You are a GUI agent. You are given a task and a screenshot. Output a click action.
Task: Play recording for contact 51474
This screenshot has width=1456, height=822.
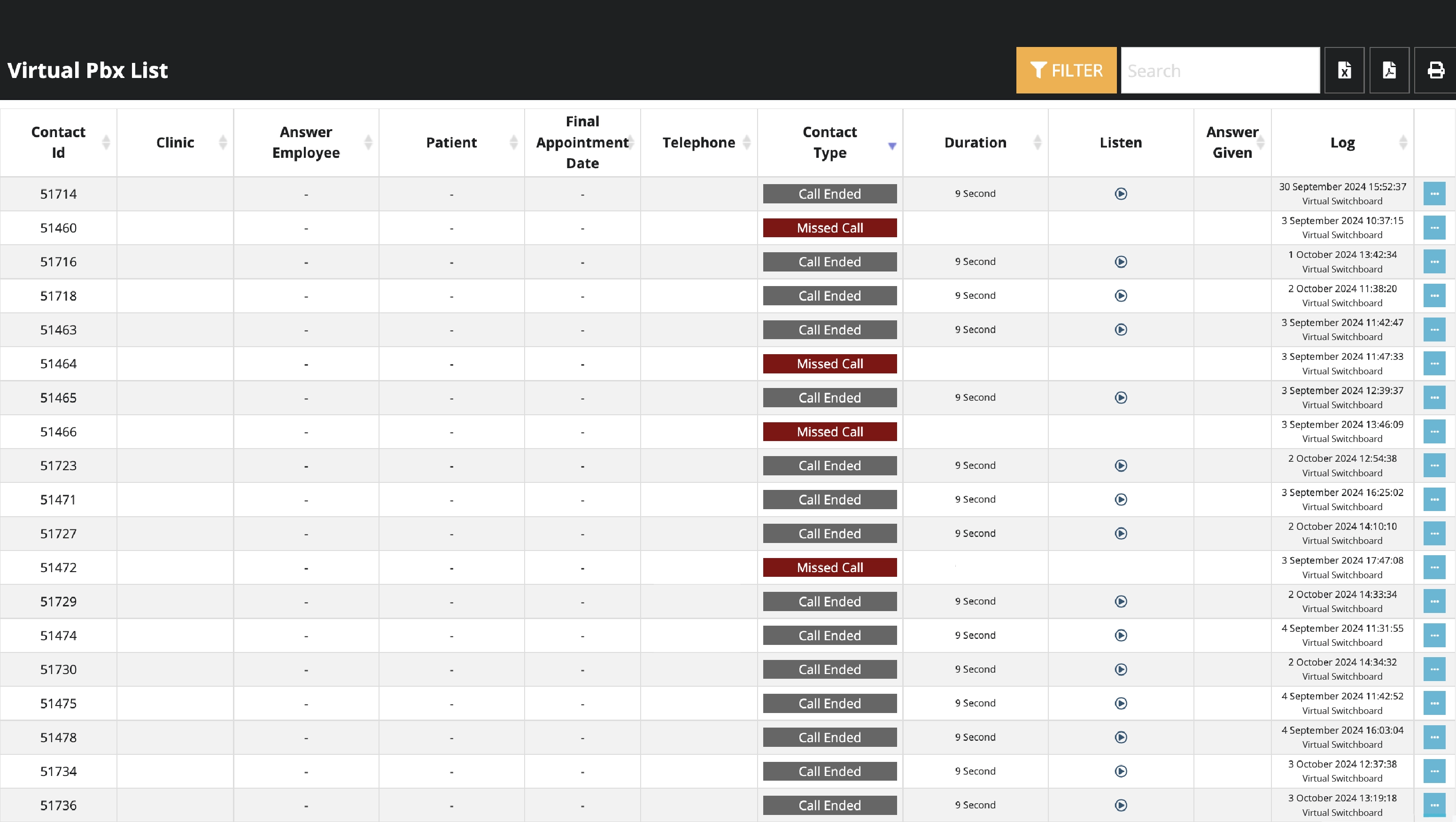coord(1120,636)
